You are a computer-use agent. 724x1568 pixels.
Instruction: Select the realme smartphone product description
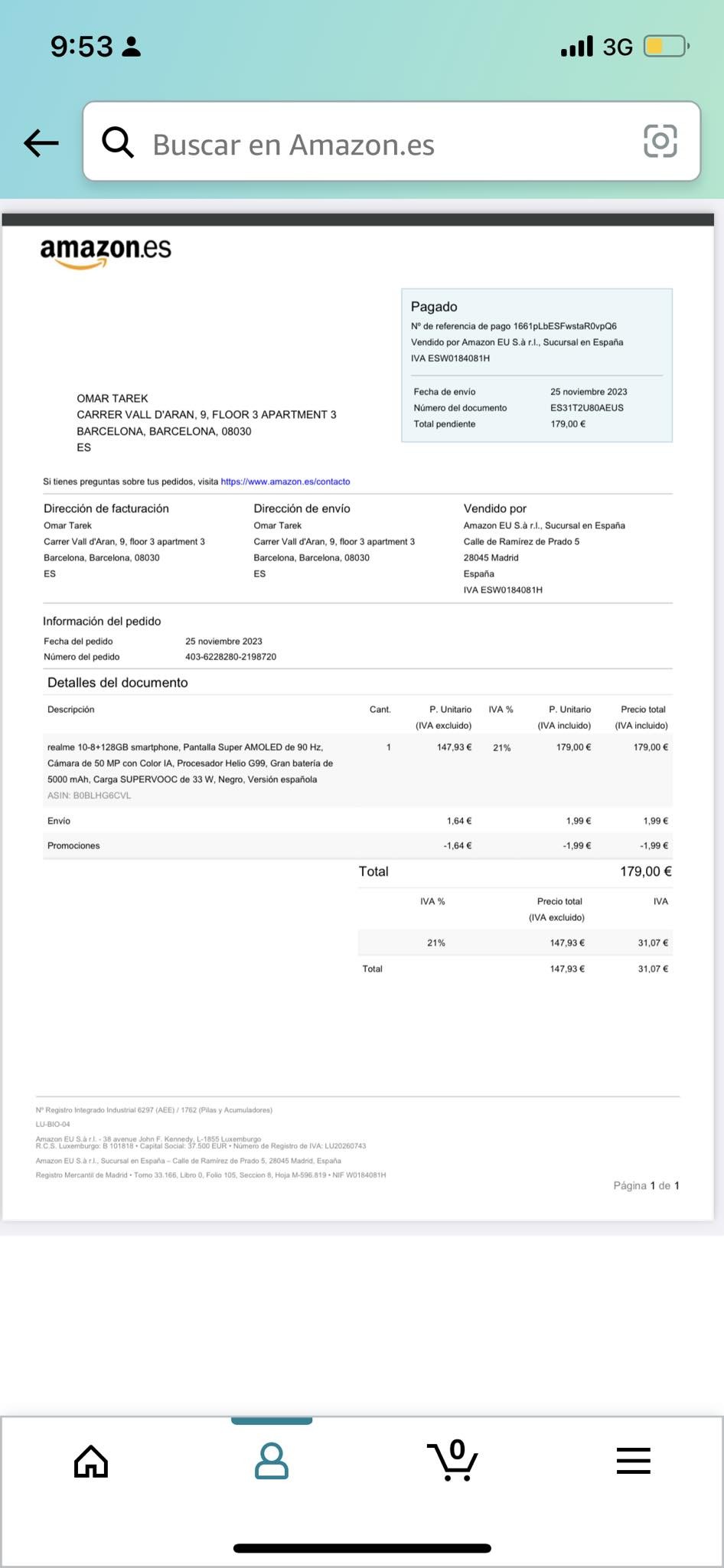click(190, 763)
